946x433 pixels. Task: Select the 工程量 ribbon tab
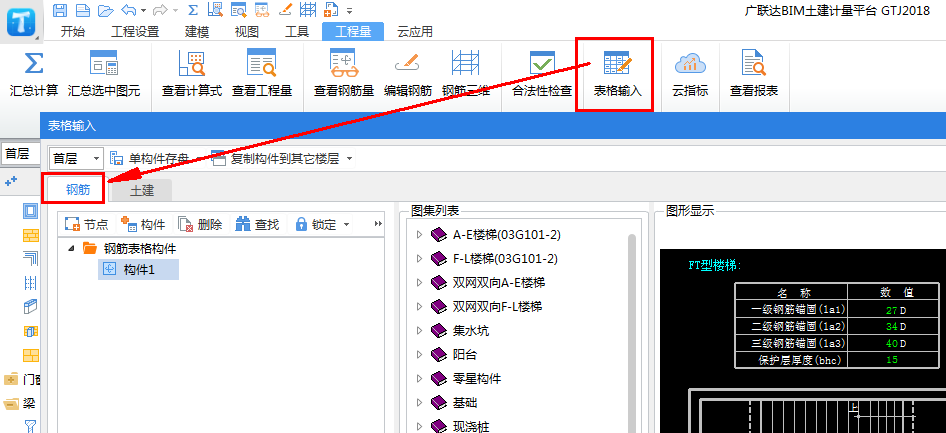click(353, 32)
